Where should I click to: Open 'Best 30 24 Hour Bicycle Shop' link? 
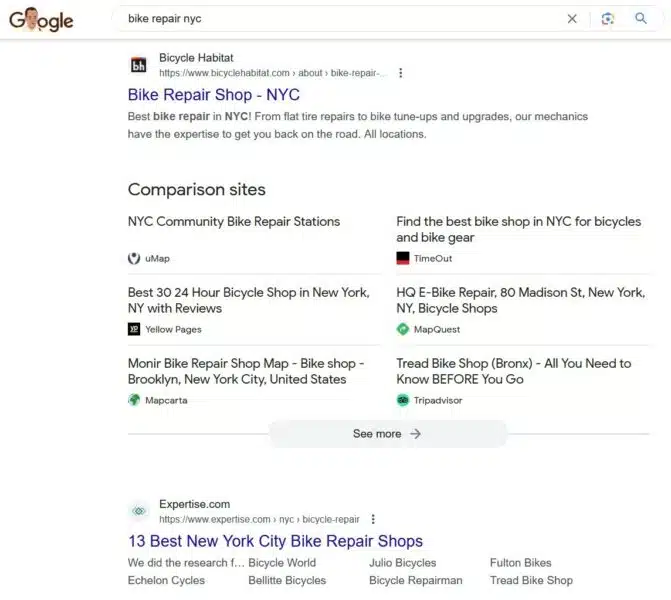pyautogui.click(x=249, y=300)
